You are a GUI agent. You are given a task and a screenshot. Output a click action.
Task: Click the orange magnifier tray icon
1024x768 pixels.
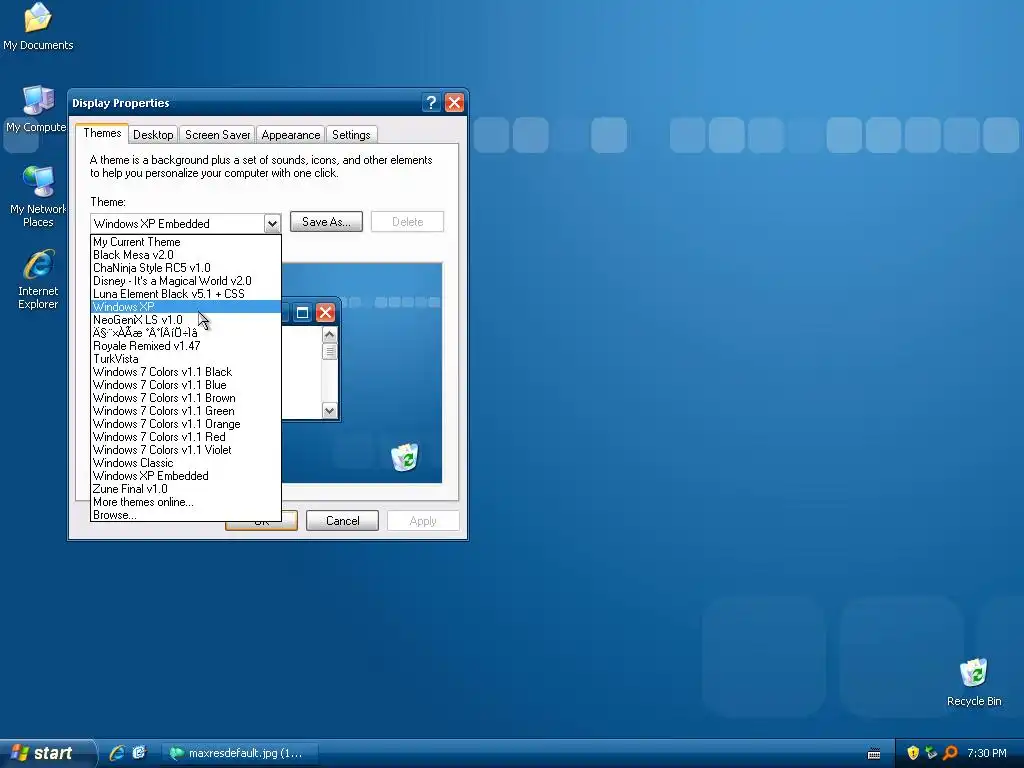click(950, 753)
